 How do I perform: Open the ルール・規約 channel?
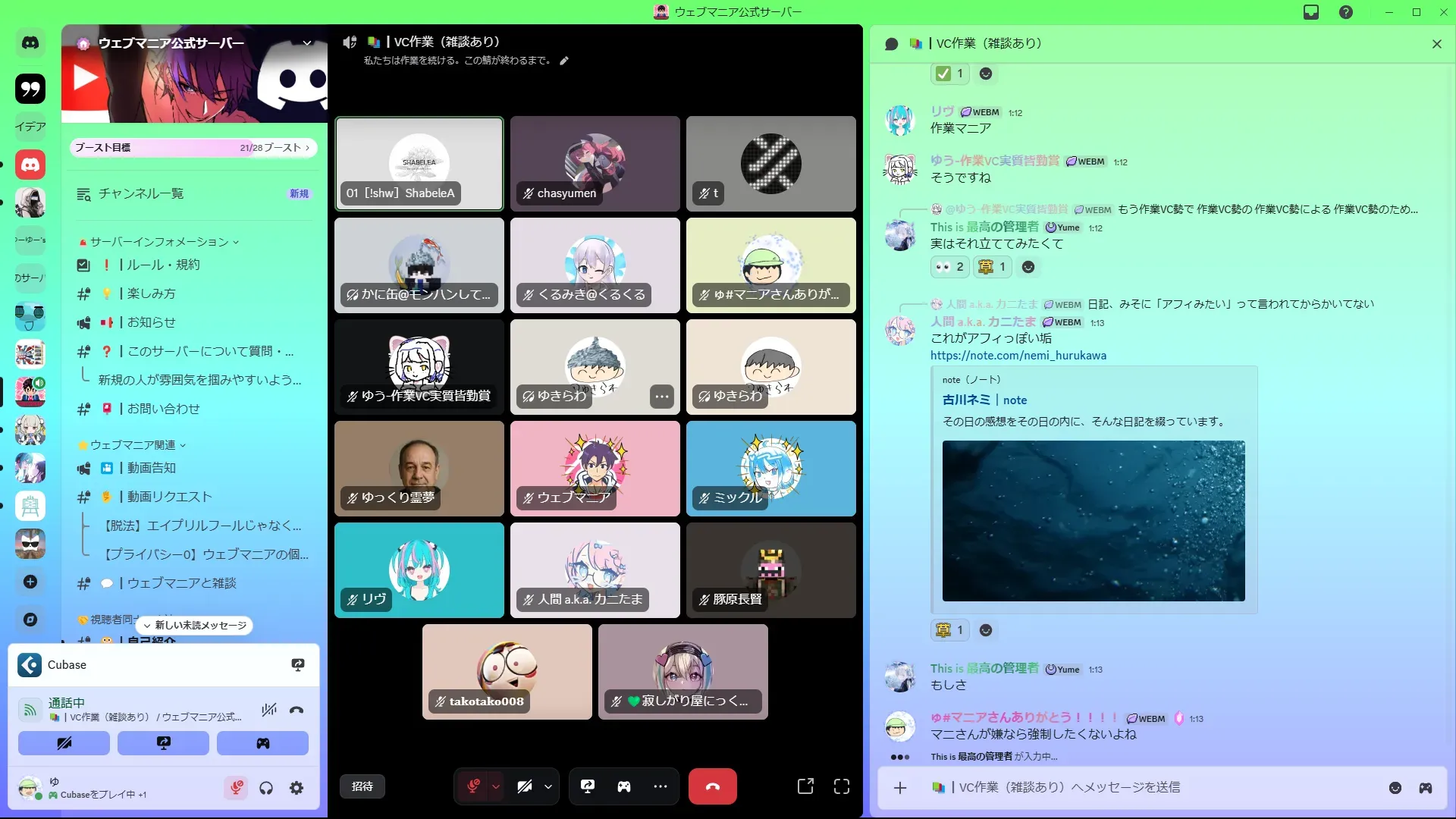[163, 265]
